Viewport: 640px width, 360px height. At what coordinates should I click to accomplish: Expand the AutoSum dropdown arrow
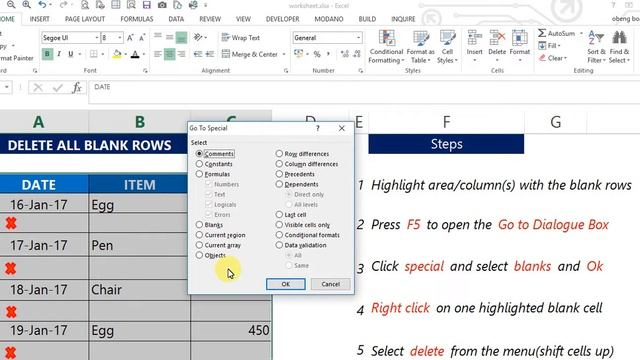[x=581, y=33]
